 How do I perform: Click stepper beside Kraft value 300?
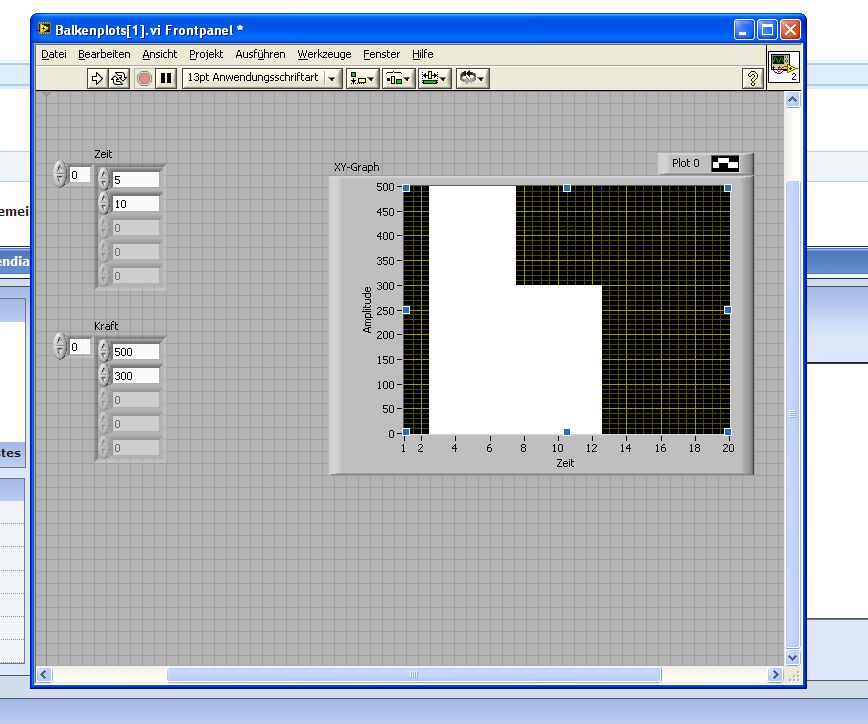(x=104, y=375)
